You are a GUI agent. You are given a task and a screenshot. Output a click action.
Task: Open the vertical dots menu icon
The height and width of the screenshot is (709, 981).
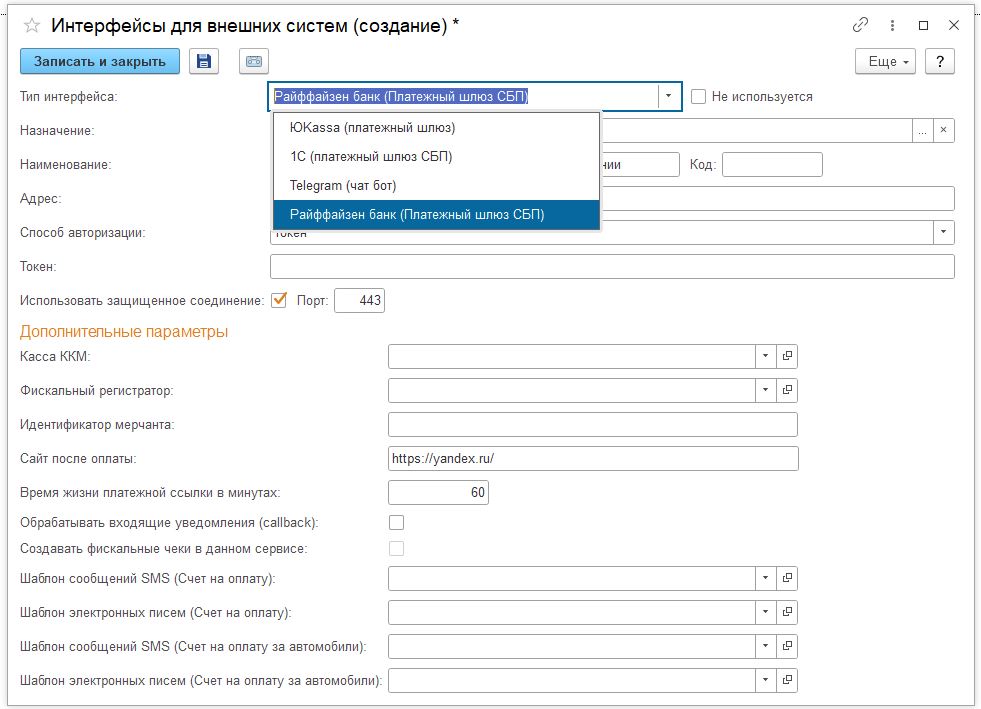pyautogui.click(x=892, y=25)
